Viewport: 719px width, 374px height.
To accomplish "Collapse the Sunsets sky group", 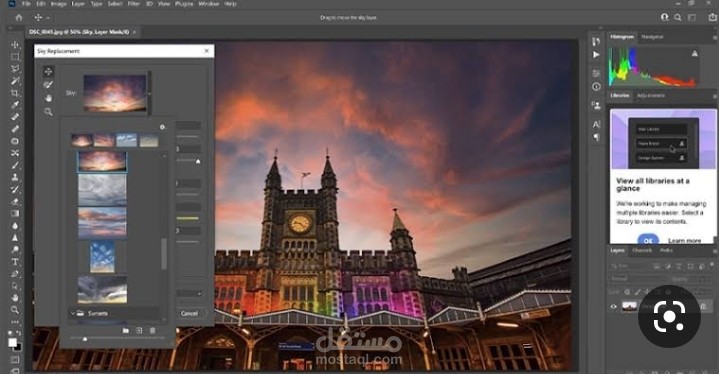I will pos(72,314).
